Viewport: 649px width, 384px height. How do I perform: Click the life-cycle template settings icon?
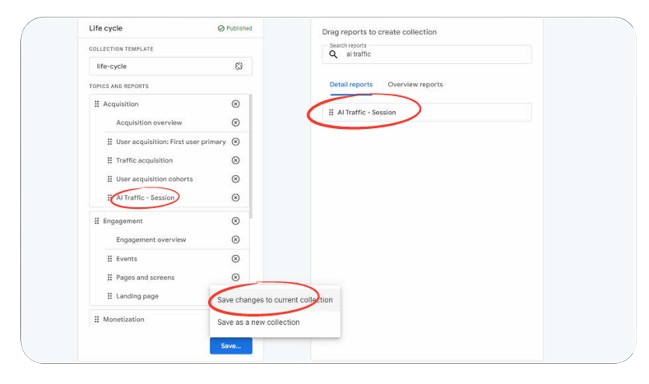coord(239,66)
